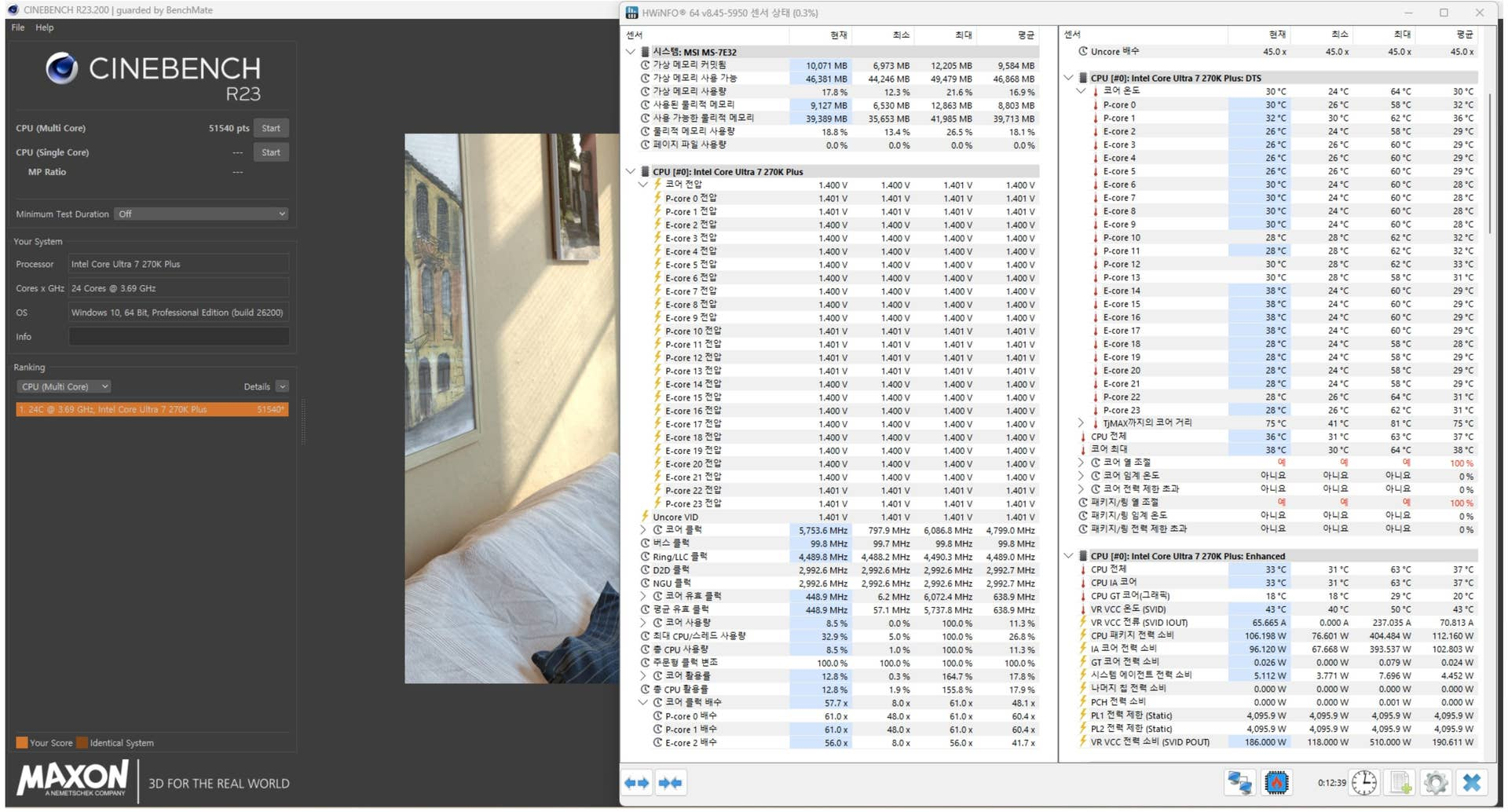This screenshot has height=812, width=1508.
Task: Click the CPU chip flame icon
Action: [x=1276, y=783]
